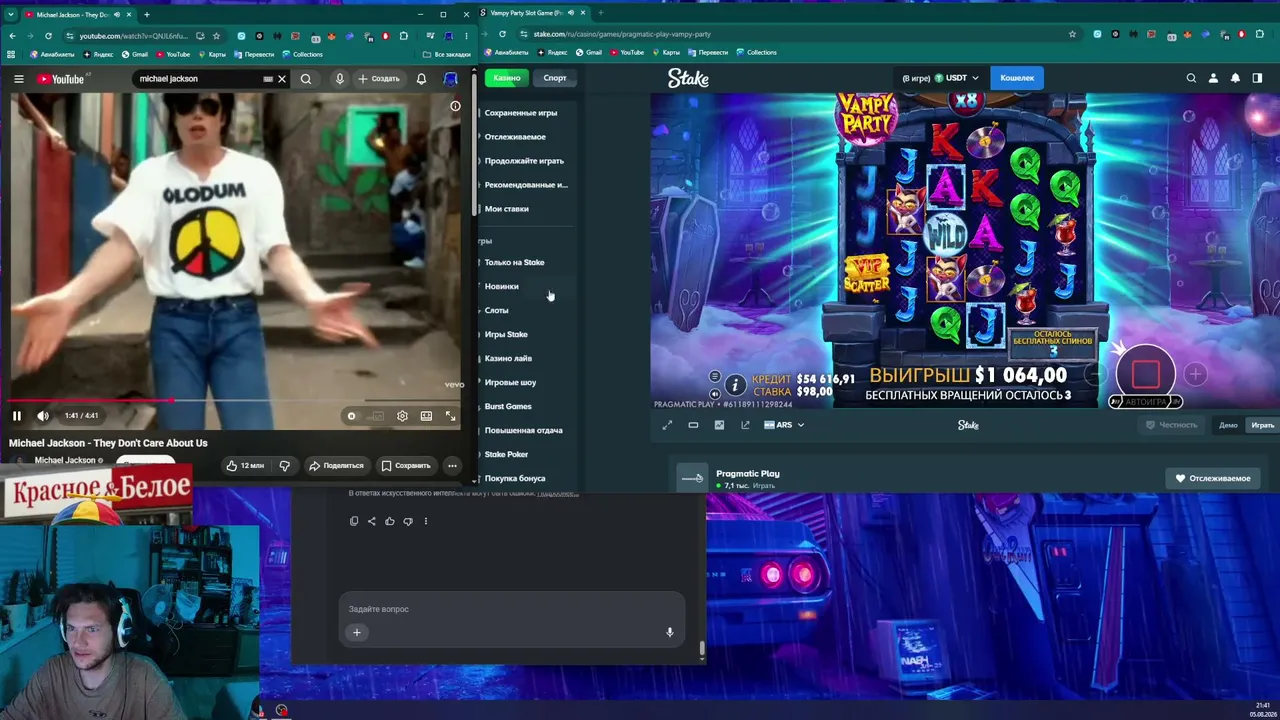This screenshot has height=720, width=1280.
Task: Open Покупка бонуса in the Stake sidebar
Action: click(515, 479)
